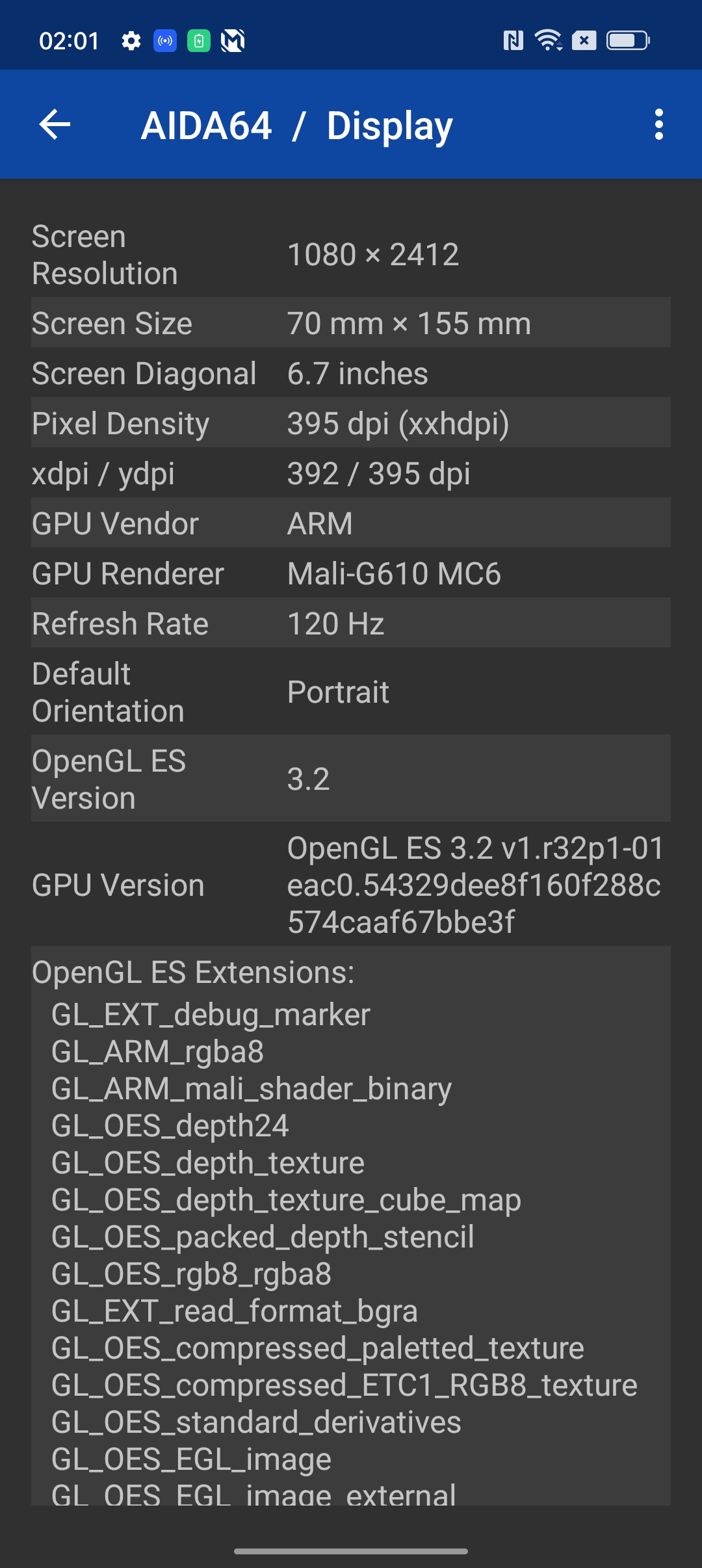Tap the Wi-Fi status icon
This screenshot has height=1568, width=702.
[x=548, y=41]
